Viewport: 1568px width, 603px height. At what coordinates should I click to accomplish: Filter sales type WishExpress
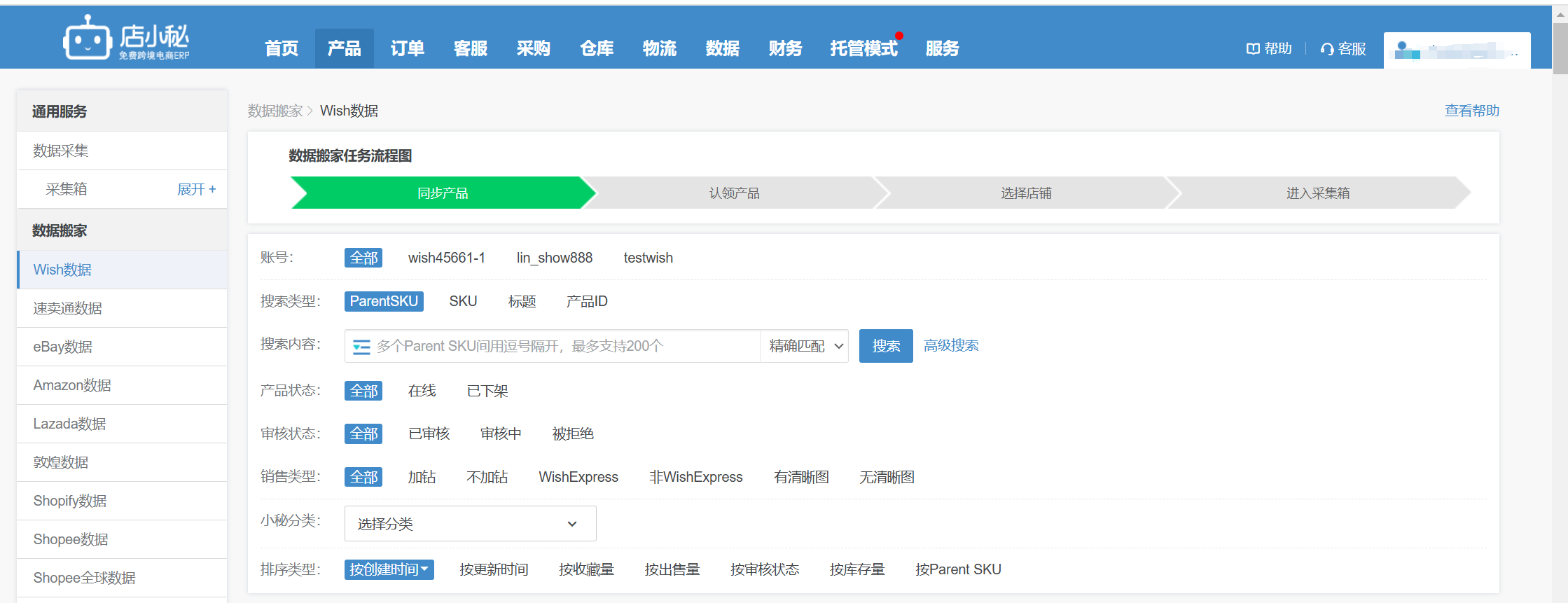(x=578, y=477)
